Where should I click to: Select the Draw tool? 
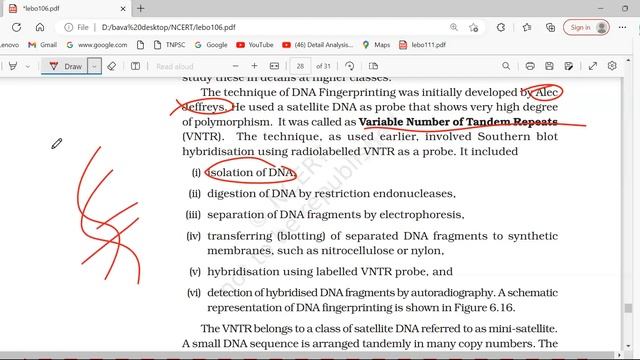point(65,66)
